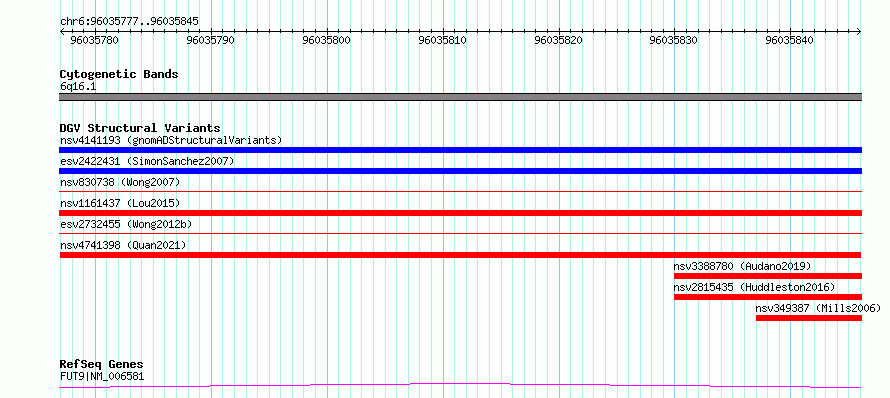
Task: Click the nsv830738 Wong2007 label
Action: (120, 182)
